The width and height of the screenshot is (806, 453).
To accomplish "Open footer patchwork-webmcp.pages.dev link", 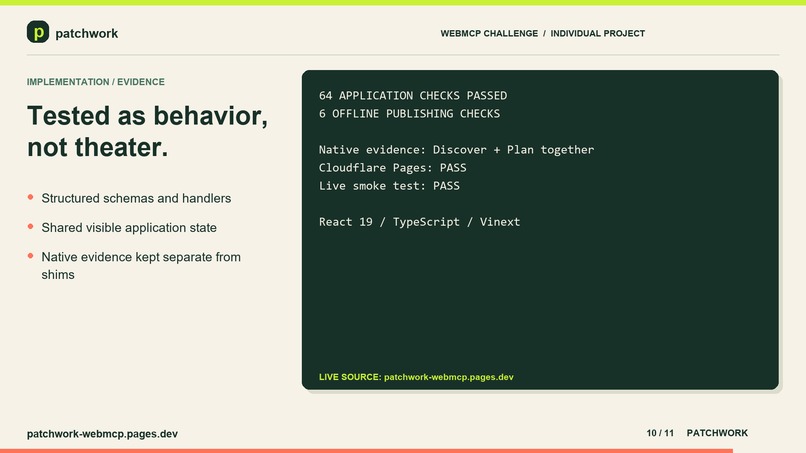I will click(x=102, y=433).
